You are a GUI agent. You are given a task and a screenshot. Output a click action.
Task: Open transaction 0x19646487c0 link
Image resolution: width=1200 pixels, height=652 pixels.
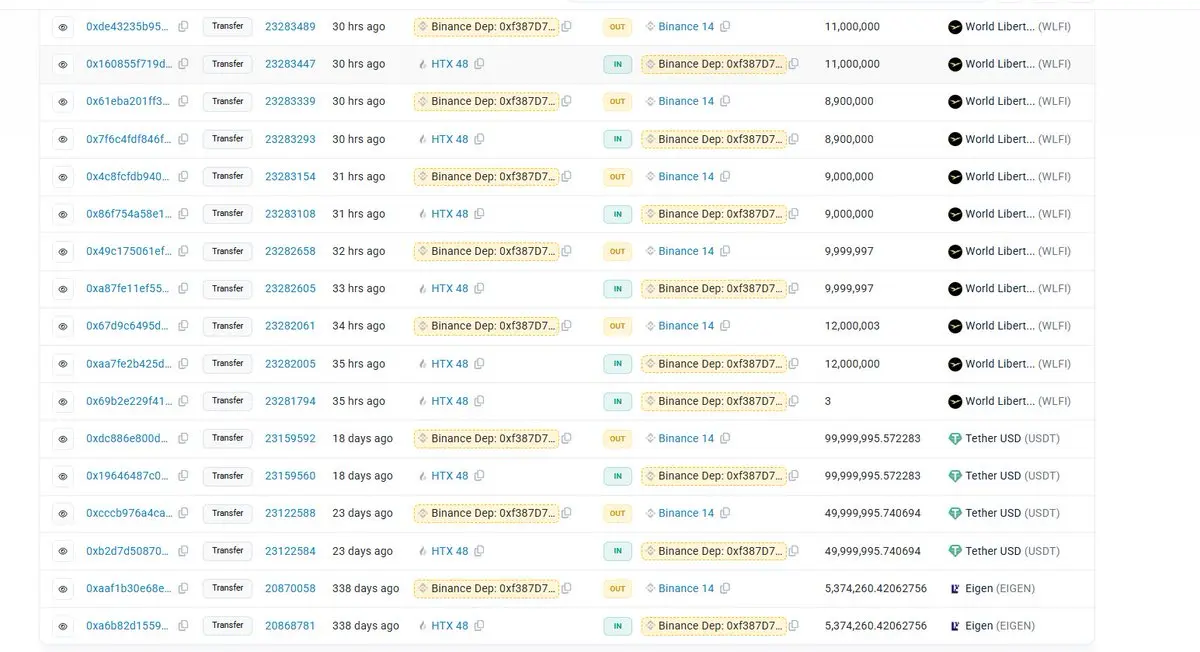coord(128,476)
